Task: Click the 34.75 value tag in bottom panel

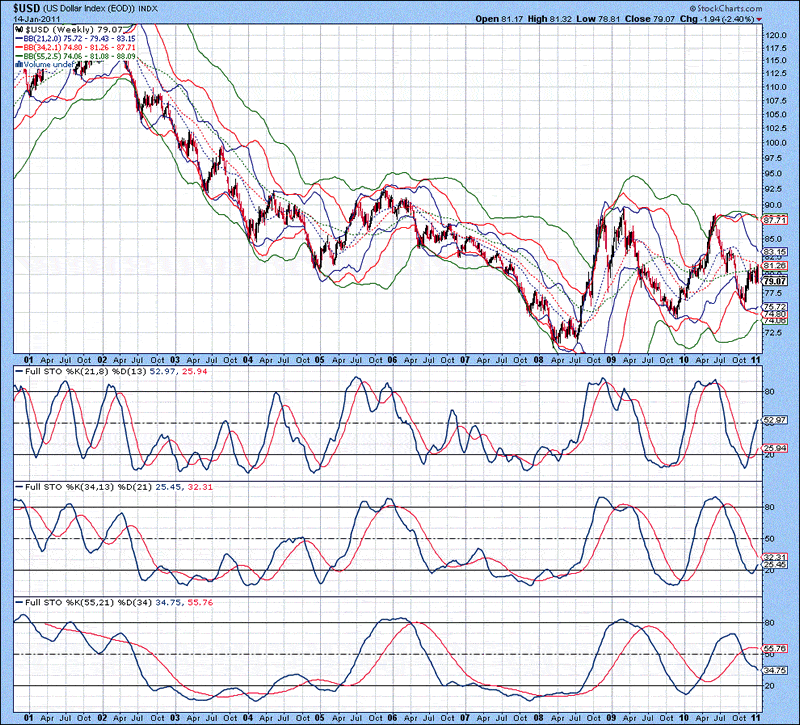Action: click(773, 668)
